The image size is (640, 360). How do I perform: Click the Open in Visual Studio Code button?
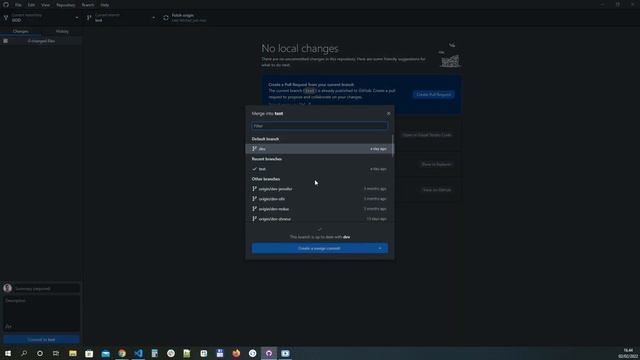pyautogui.click(x=427, y=135)
